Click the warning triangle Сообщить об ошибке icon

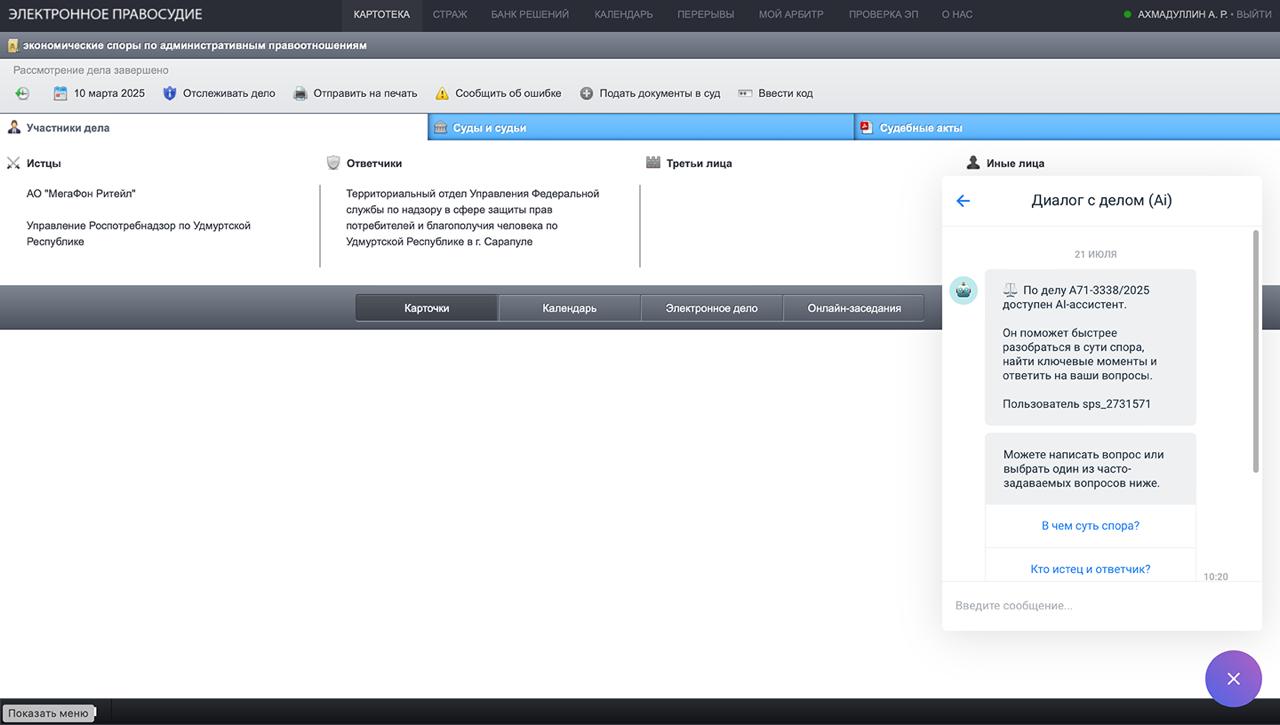pos(442,93)
